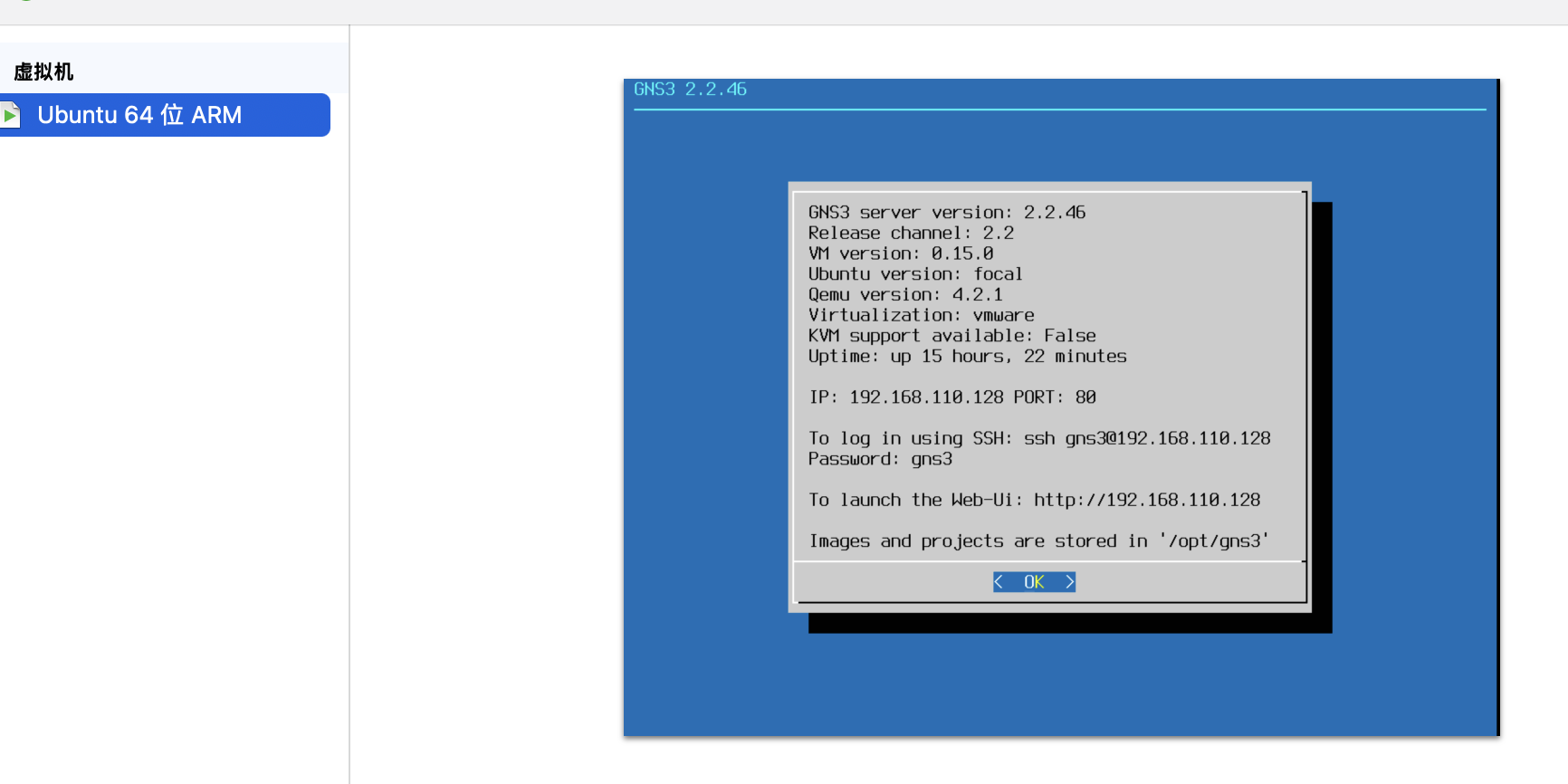Click the Ubuntu version: focal line
Image resolution: width=1568 pixels, height=784 pixels.
pos(915,273)
